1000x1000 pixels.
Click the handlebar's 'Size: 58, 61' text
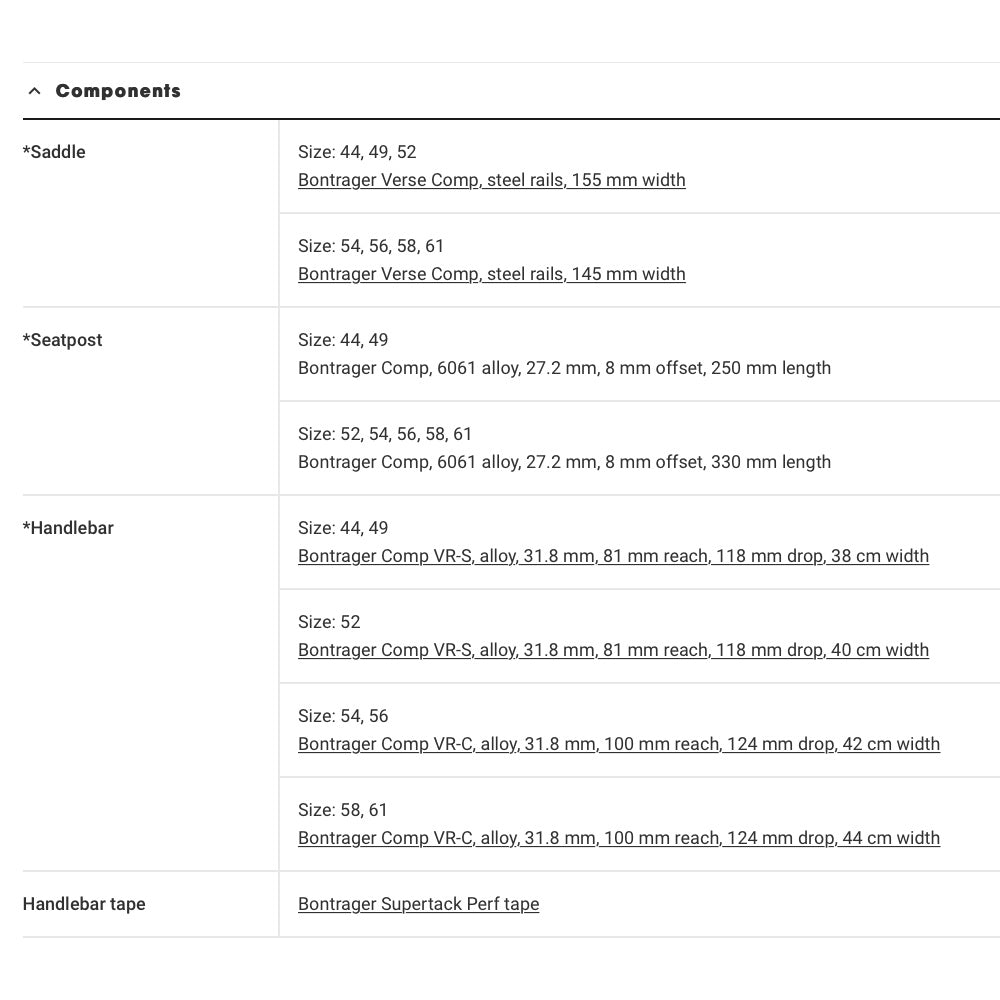[x=343, y=810]
